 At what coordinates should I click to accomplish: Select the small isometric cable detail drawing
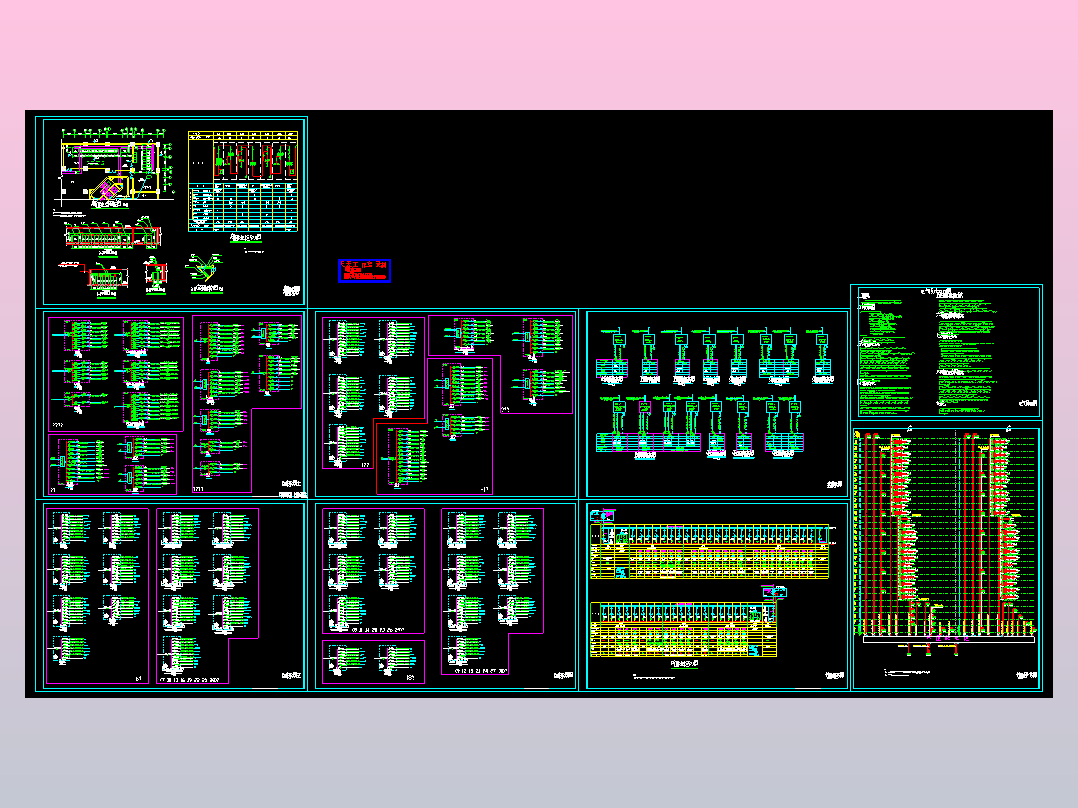click(x=205, y=272)
